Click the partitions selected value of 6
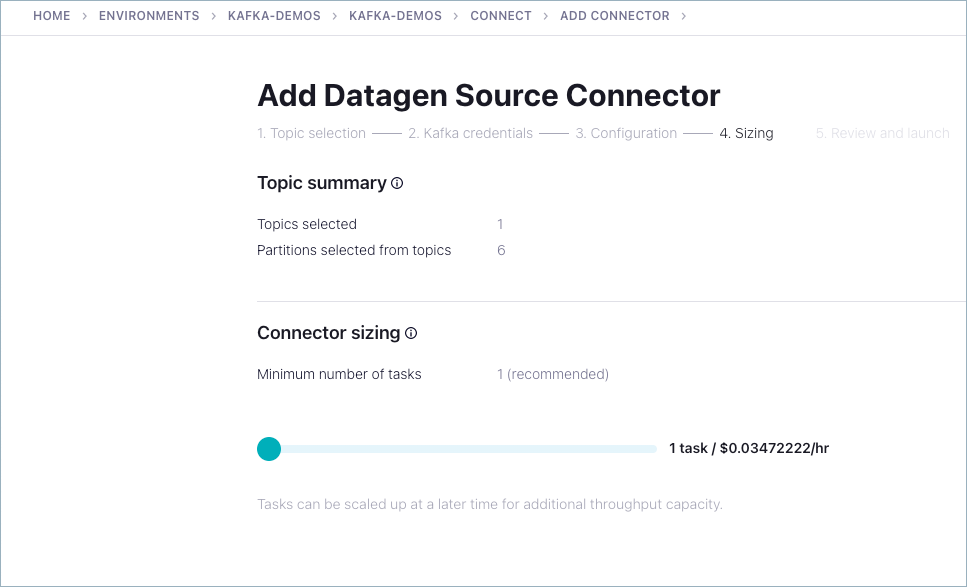This screenshot has width=967, height=587. pos(501,250)
